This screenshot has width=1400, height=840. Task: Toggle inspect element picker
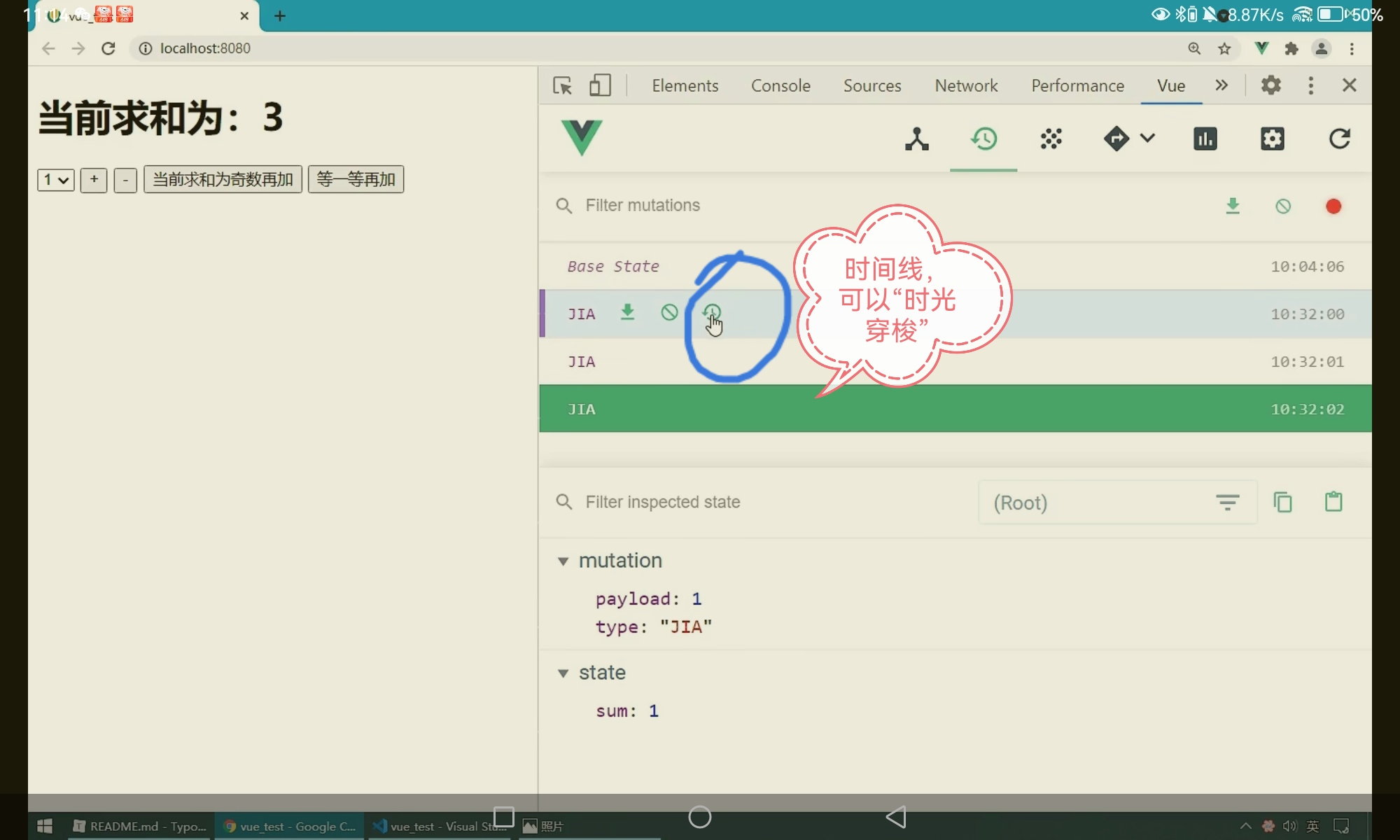[x=562, y=85]
